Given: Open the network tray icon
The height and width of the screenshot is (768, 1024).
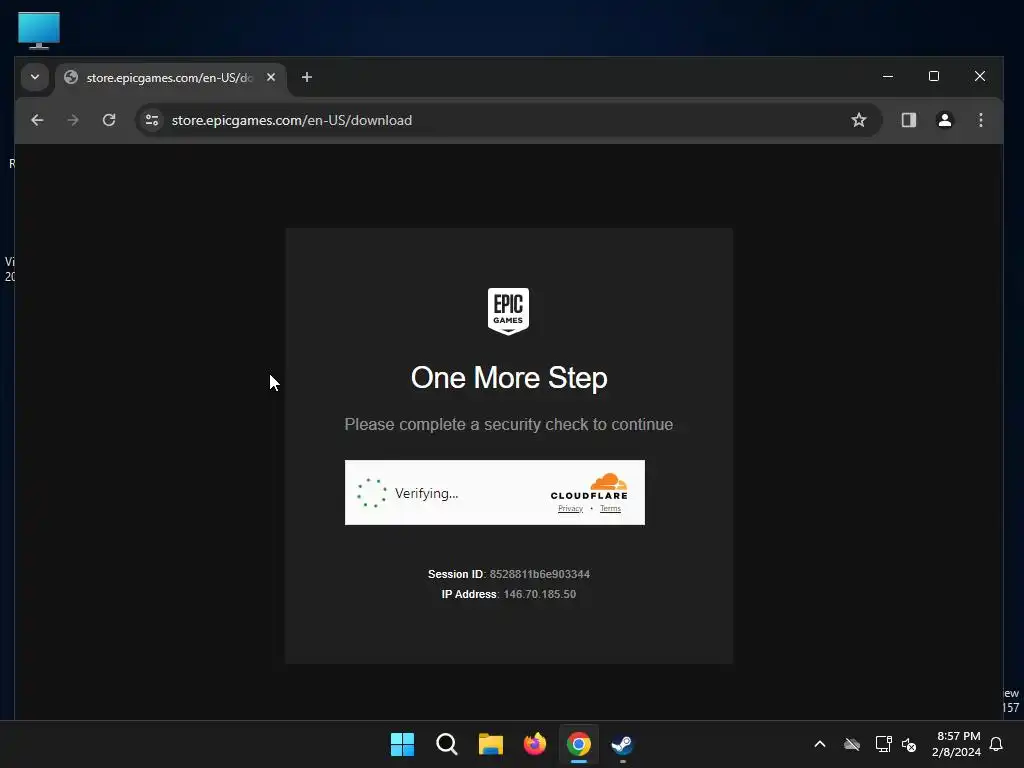Looking at the screenshot, I should [884, 744].
